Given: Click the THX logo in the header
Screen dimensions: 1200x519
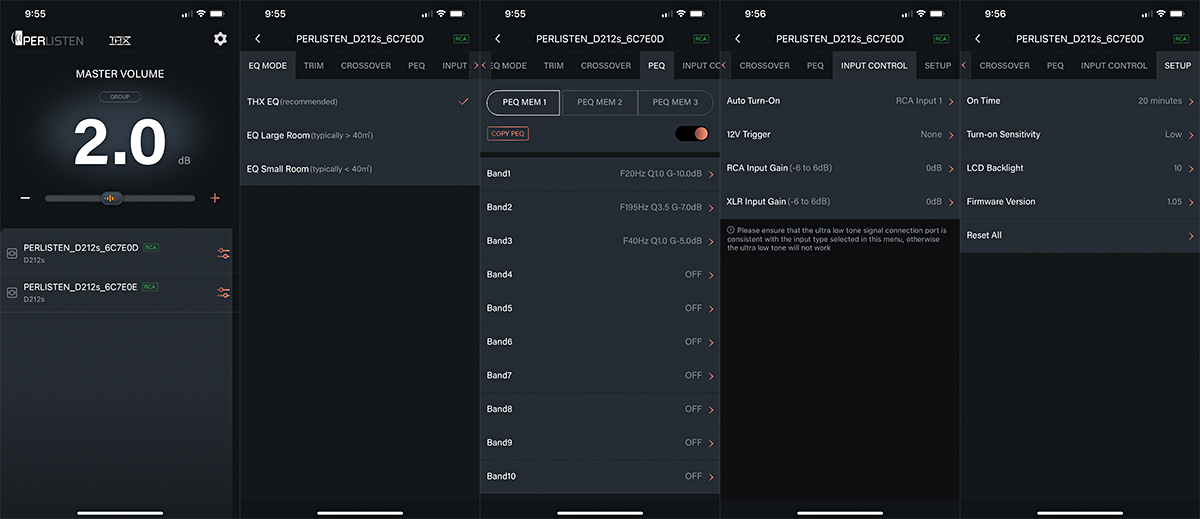Looking at the screenshot, I should coord(120,40).
